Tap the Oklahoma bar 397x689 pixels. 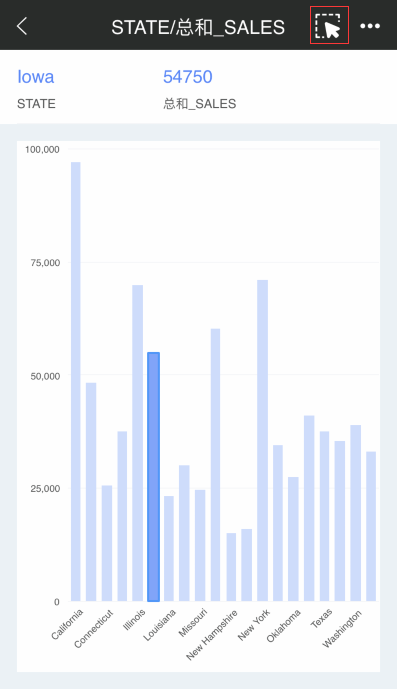click(x=293, y=539)
